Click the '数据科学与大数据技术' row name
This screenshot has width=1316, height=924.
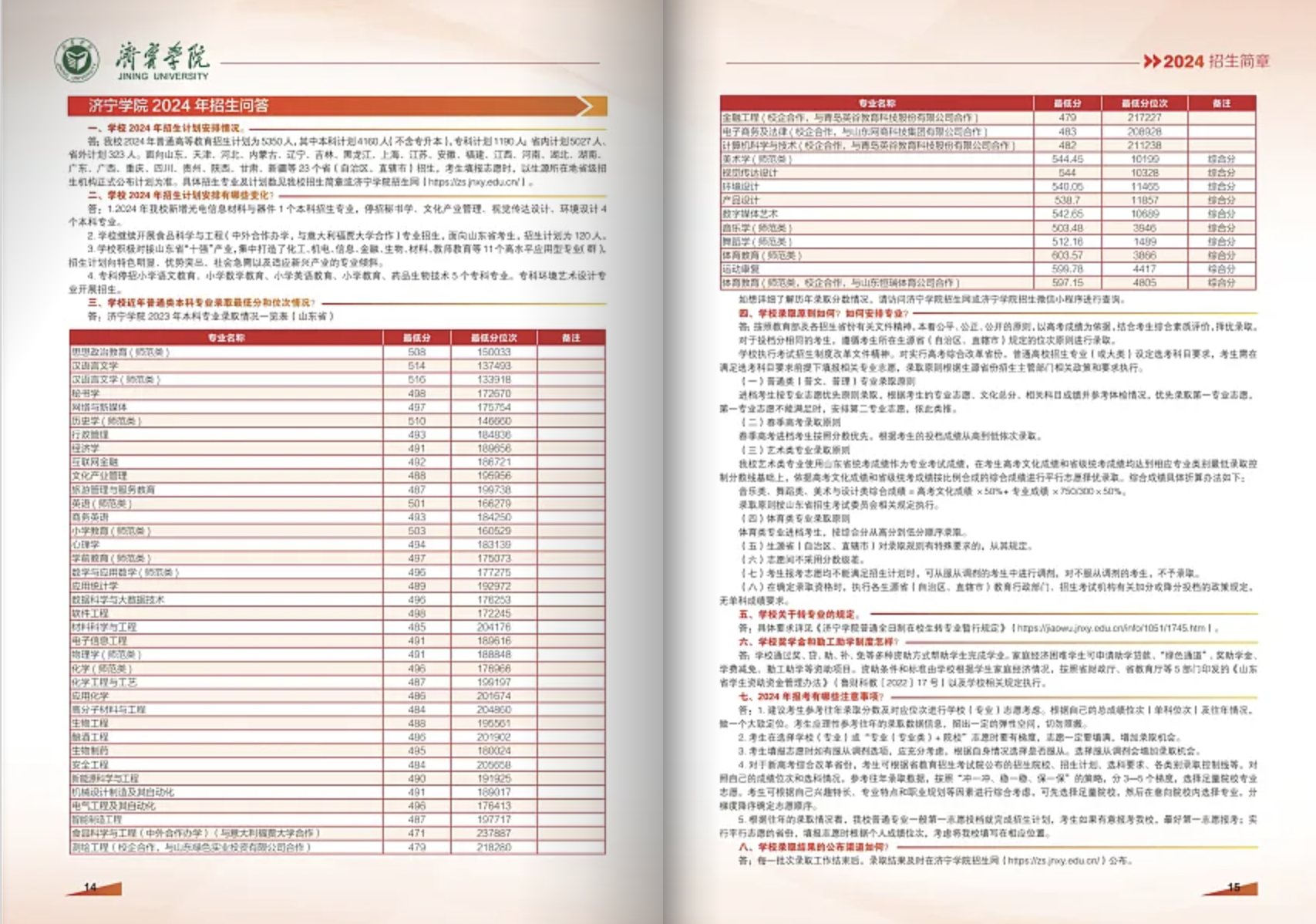118,600
